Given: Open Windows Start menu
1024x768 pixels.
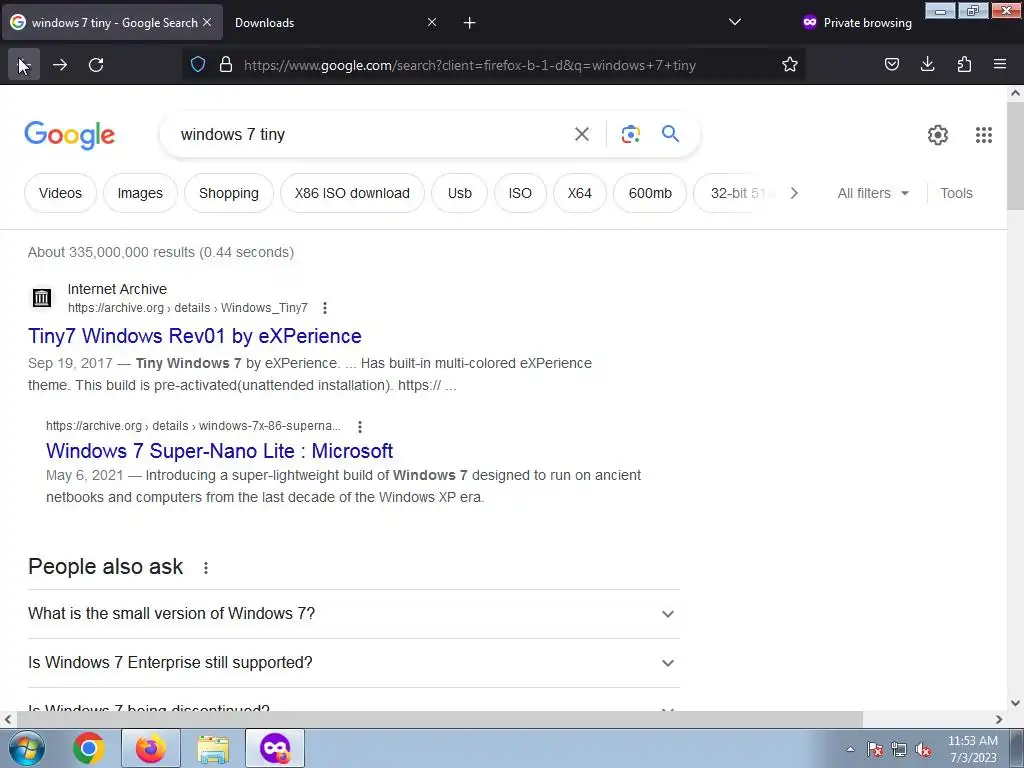Looking at the screenshot, I should [x=27, y=748].
